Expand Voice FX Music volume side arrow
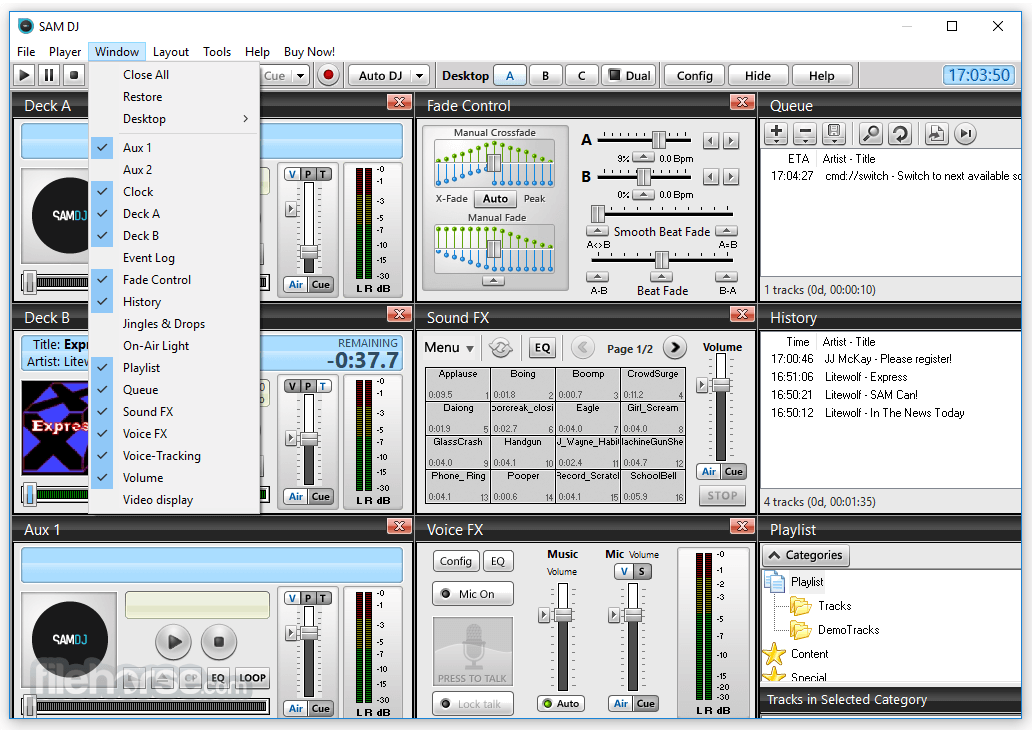Viewport: 1032px width, 730px height. [x=544, y=615]
